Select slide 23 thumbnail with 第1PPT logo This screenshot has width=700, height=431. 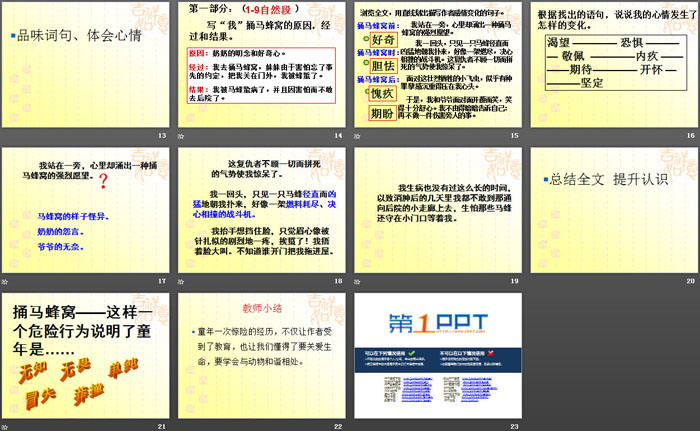[438, 356]
